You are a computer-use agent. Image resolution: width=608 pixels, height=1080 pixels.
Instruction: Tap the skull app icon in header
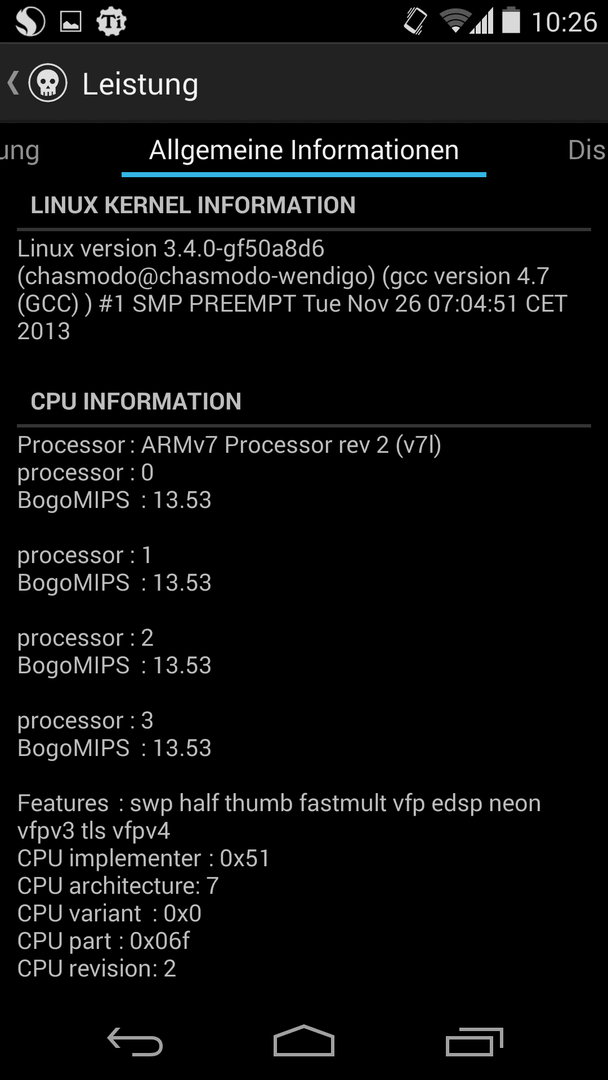tap(48, 83)
